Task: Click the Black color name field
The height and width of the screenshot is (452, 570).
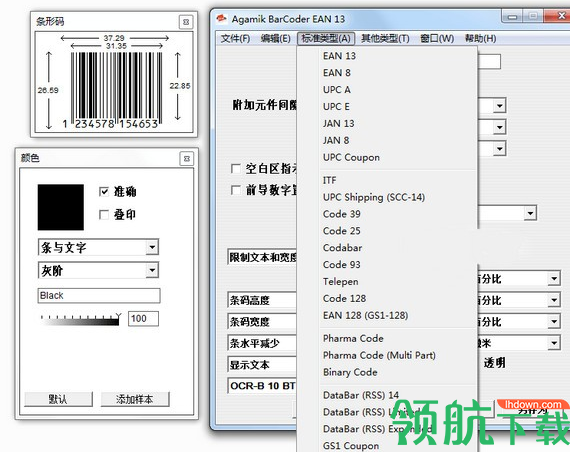Action: (99, 296)
